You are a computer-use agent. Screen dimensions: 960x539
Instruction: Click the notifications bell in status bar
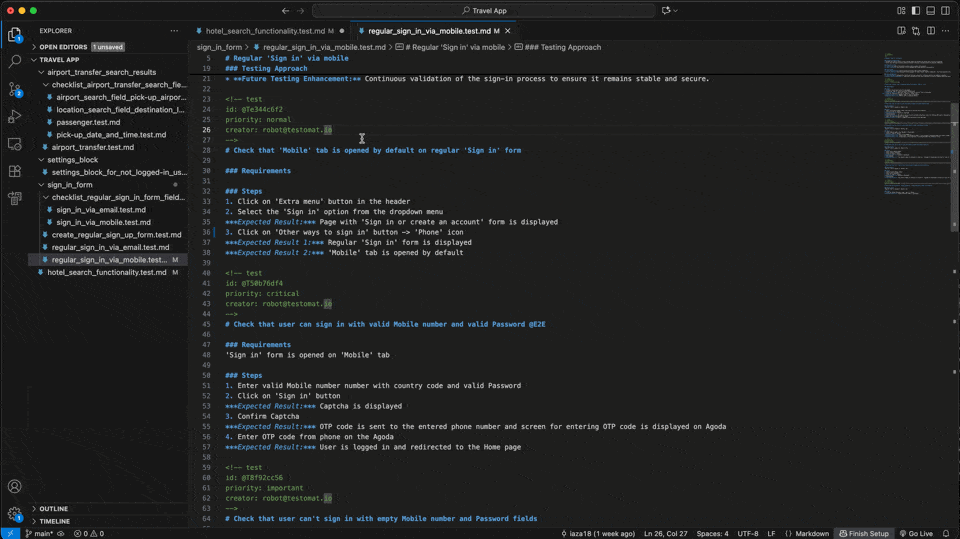click(948, 534)
